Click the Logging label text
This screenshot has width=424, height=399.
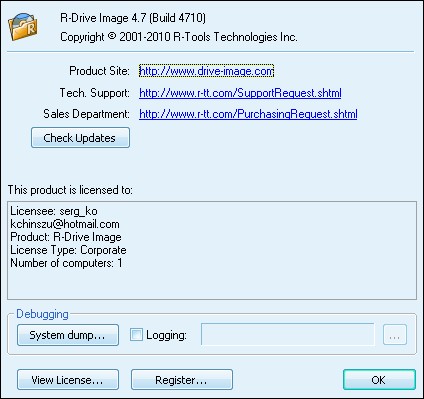pos(166,335)
